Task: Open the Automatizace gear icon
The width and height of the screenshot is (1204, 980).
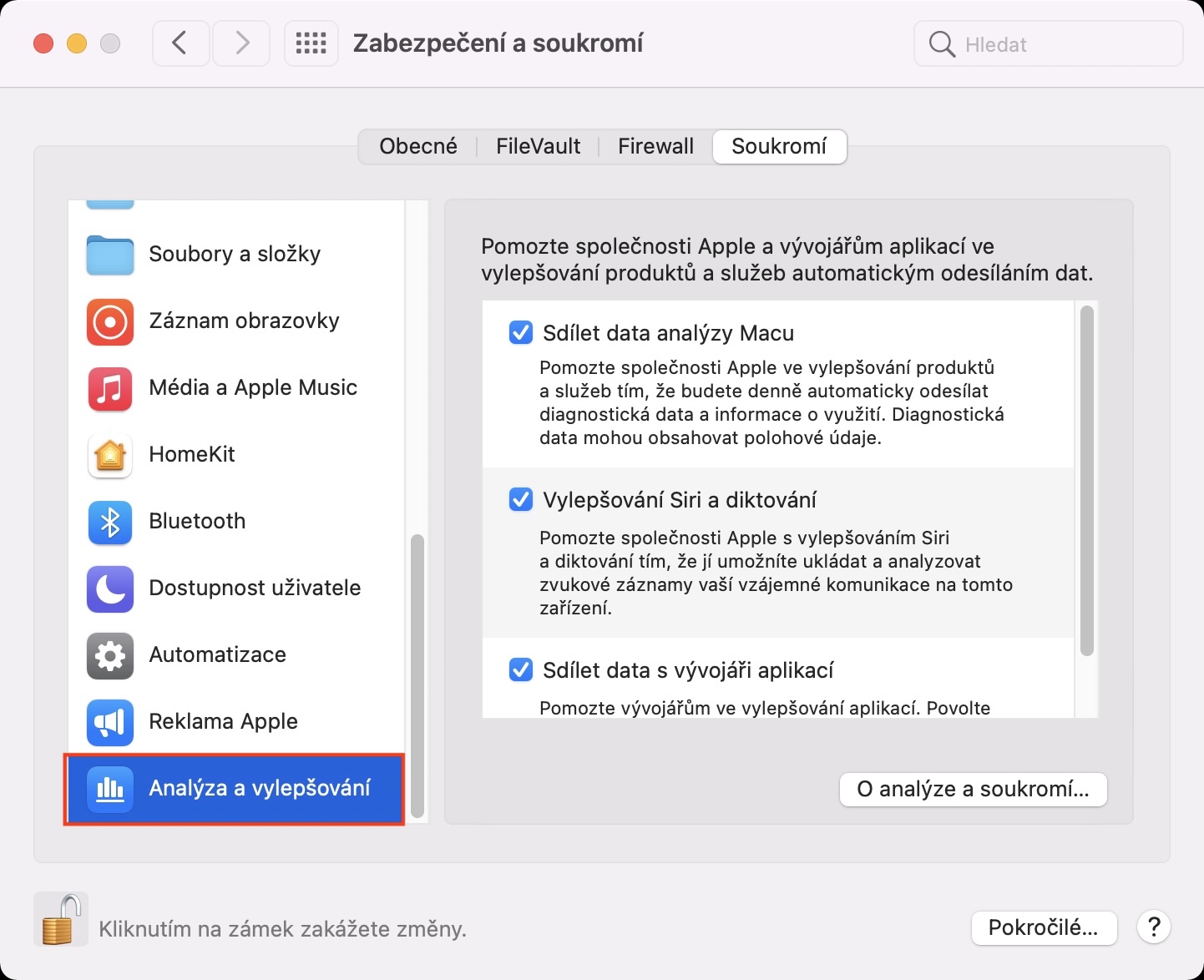Action: click(110, 655)
